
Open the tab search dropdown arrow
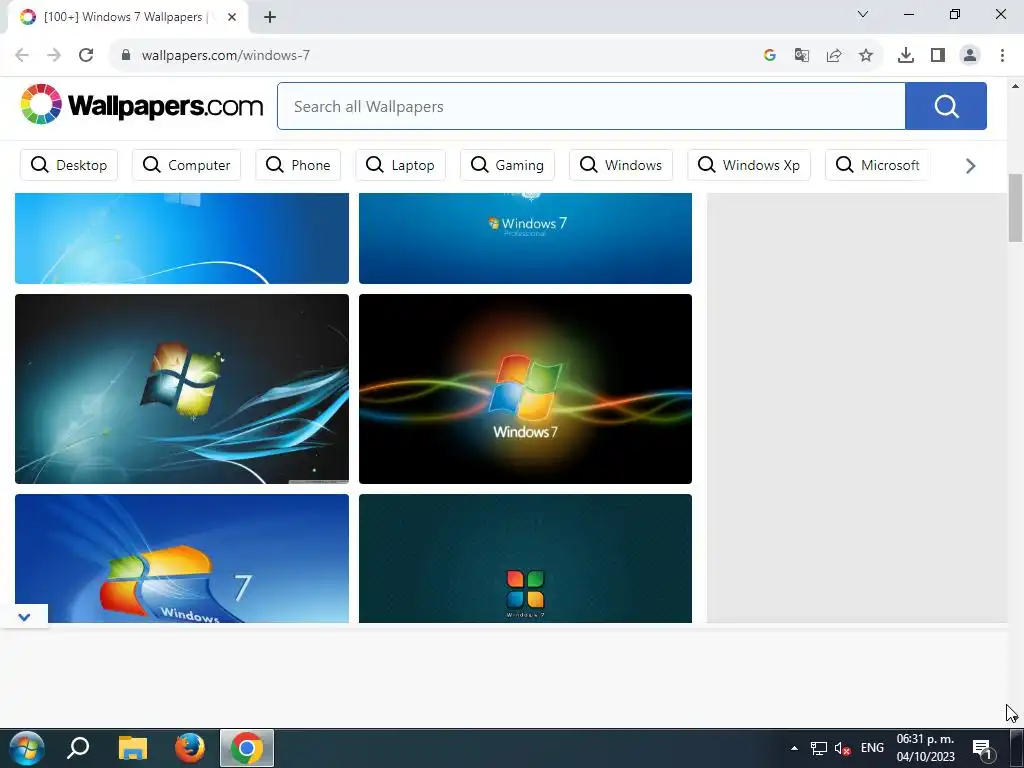(863, 14)
